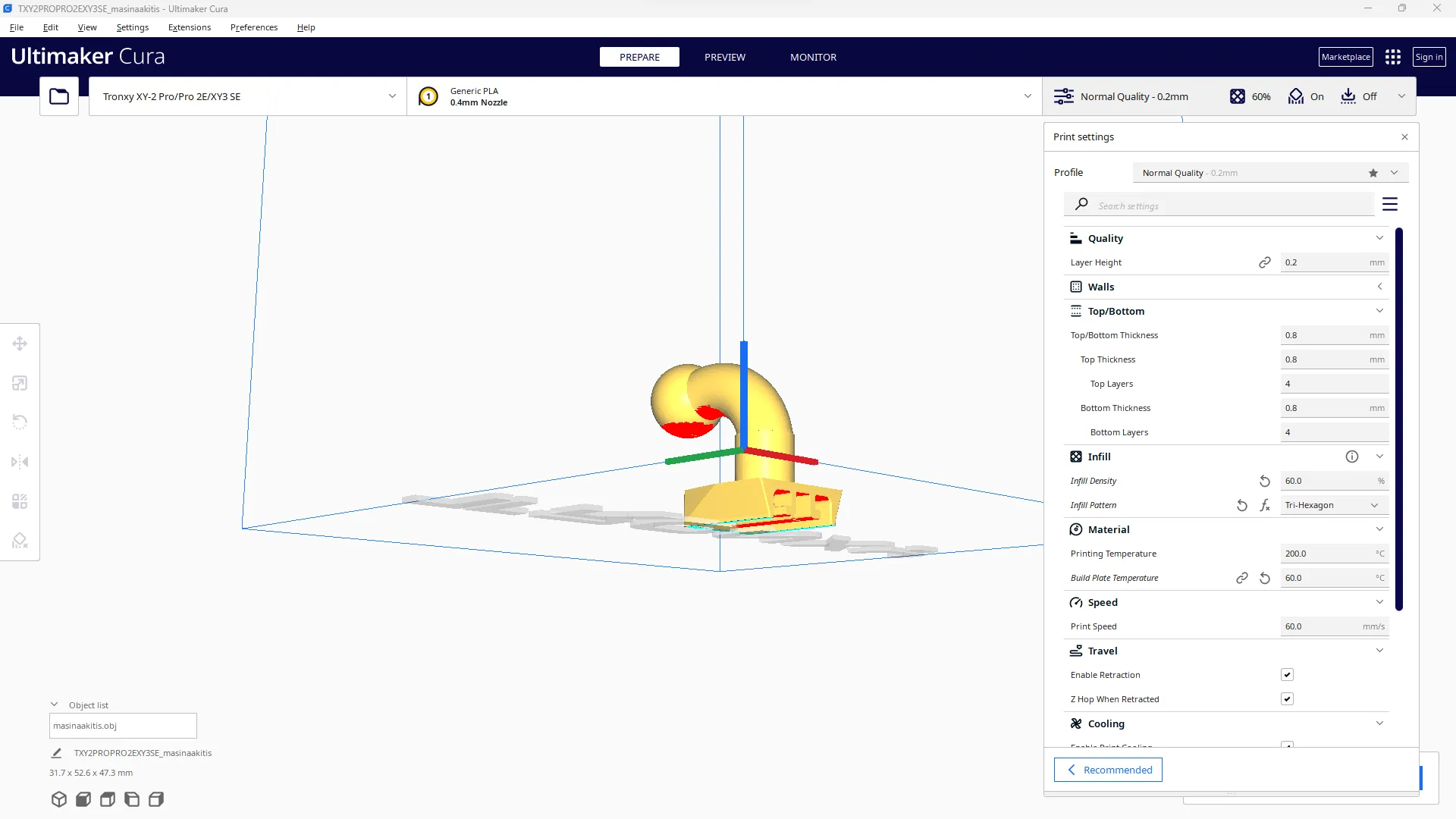This screenshot has height=819, width=1456.
Task: Select the Rotate tool icon
Action: 20,422
